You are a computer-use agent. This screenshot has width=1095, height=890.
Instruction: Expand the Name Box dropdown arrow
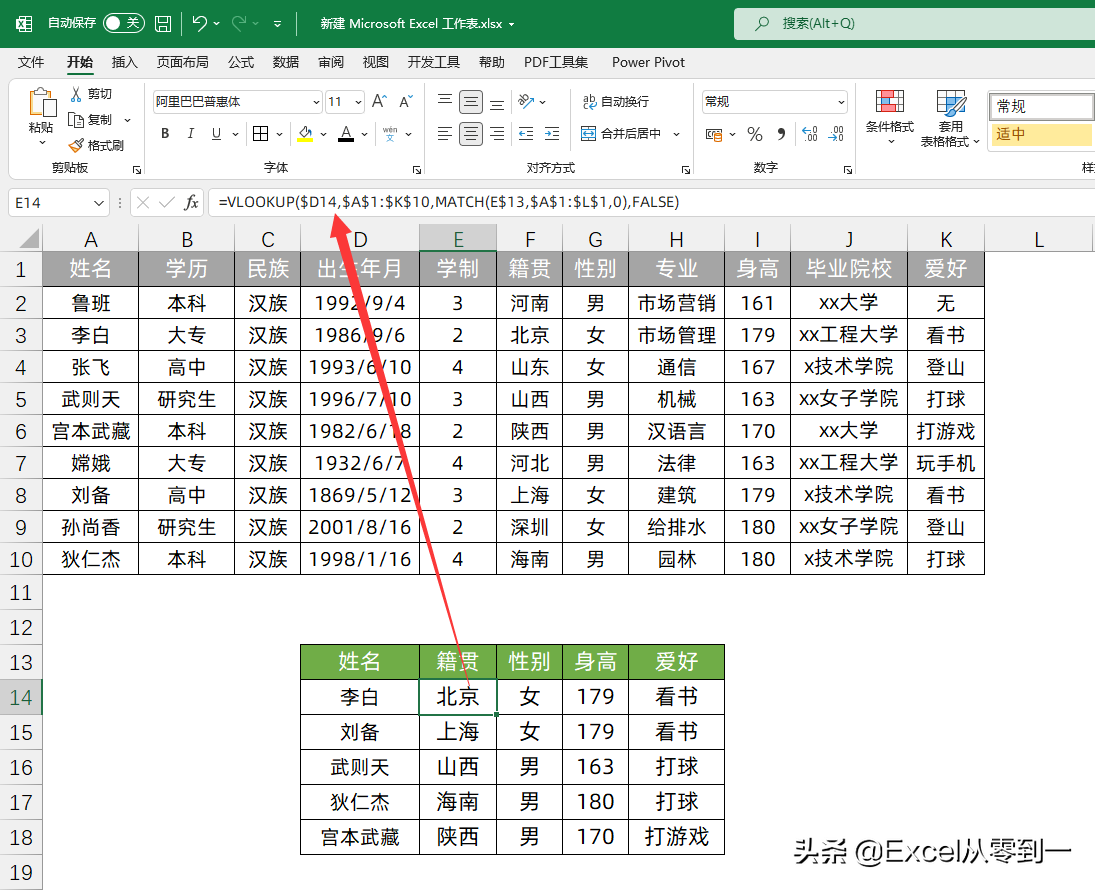(x=98, y=203)
